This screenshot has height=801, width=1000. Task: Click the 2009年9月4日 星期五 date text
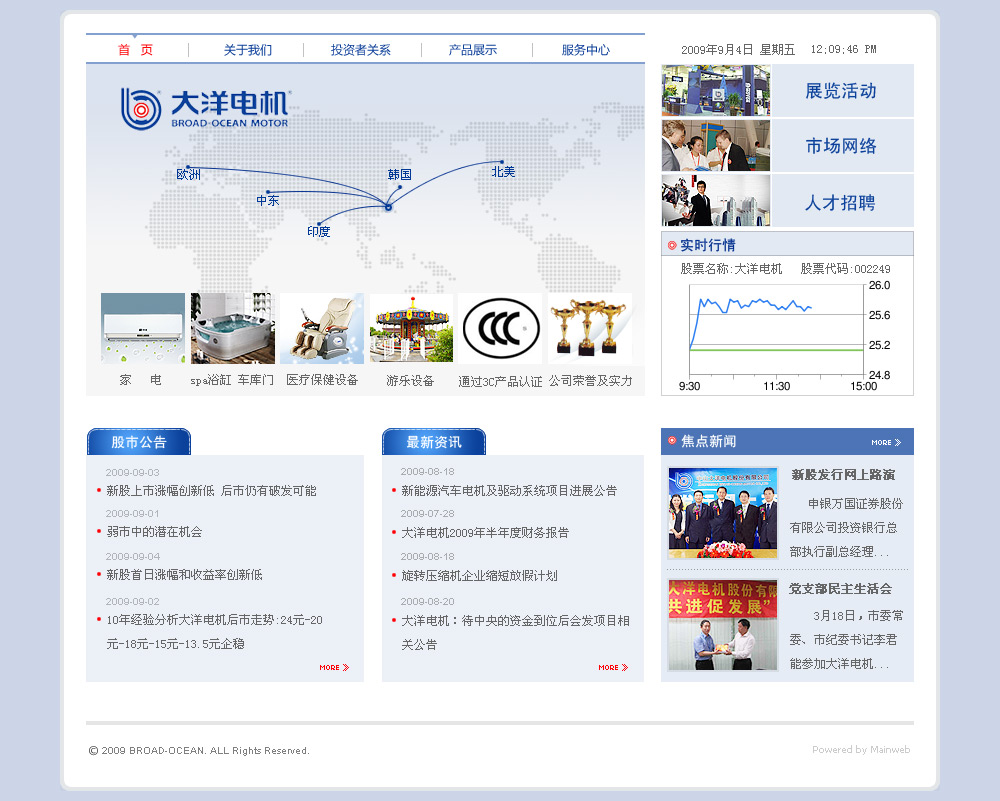click(x=738, y=50)
